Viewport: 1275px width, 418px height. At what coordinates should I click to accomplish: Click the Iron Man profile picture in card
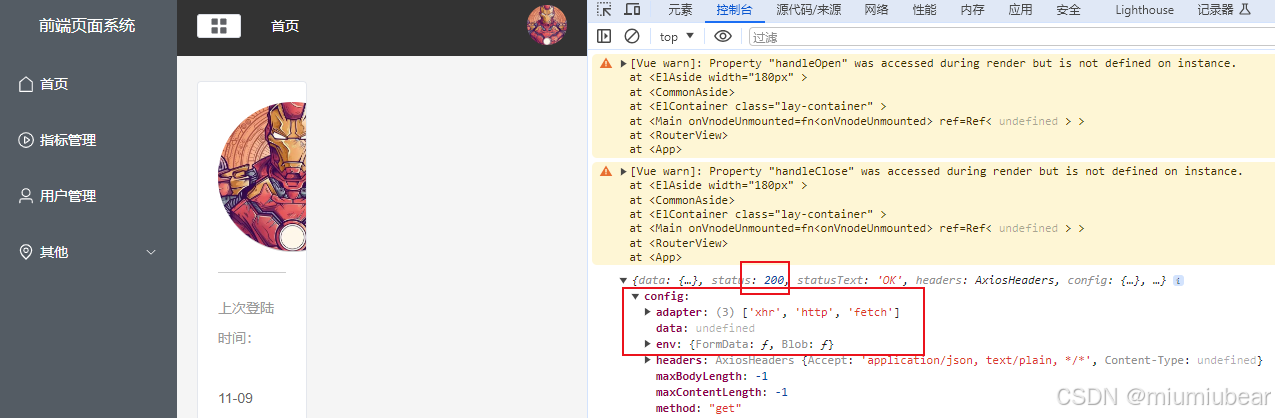coord(262,175)
